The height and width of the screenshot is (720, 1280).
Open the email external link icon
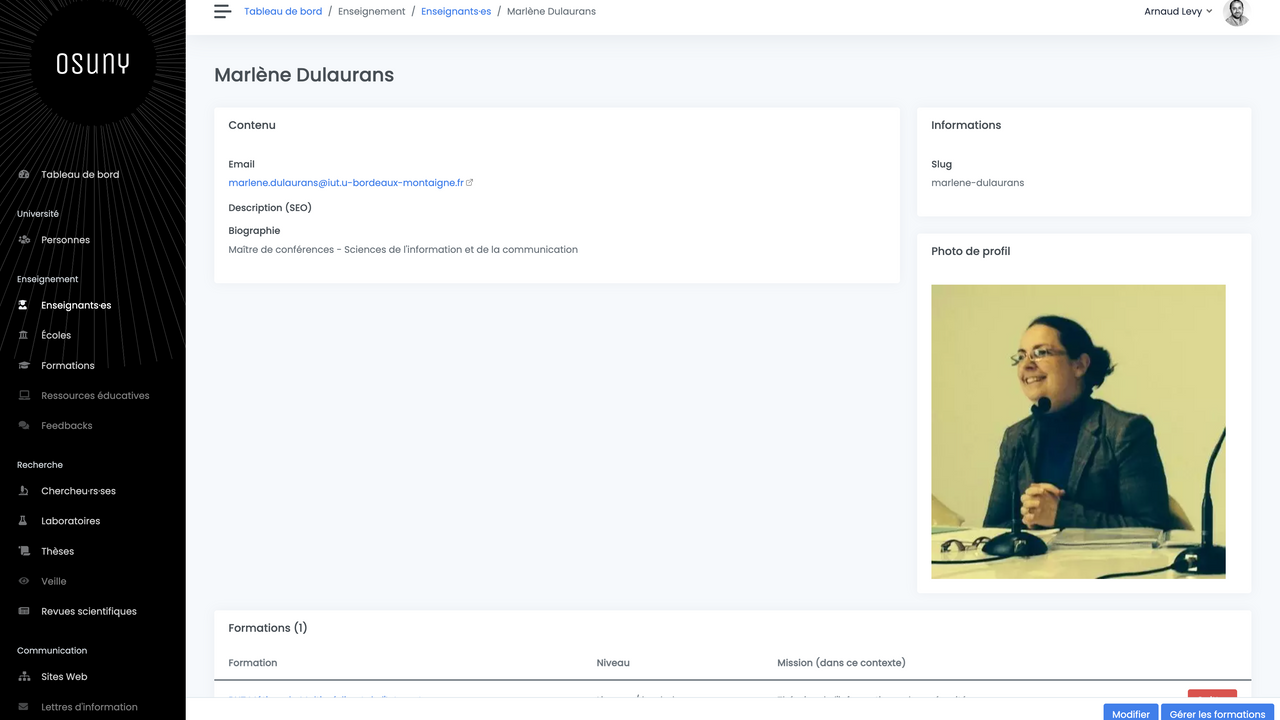(x=469, y=182)
